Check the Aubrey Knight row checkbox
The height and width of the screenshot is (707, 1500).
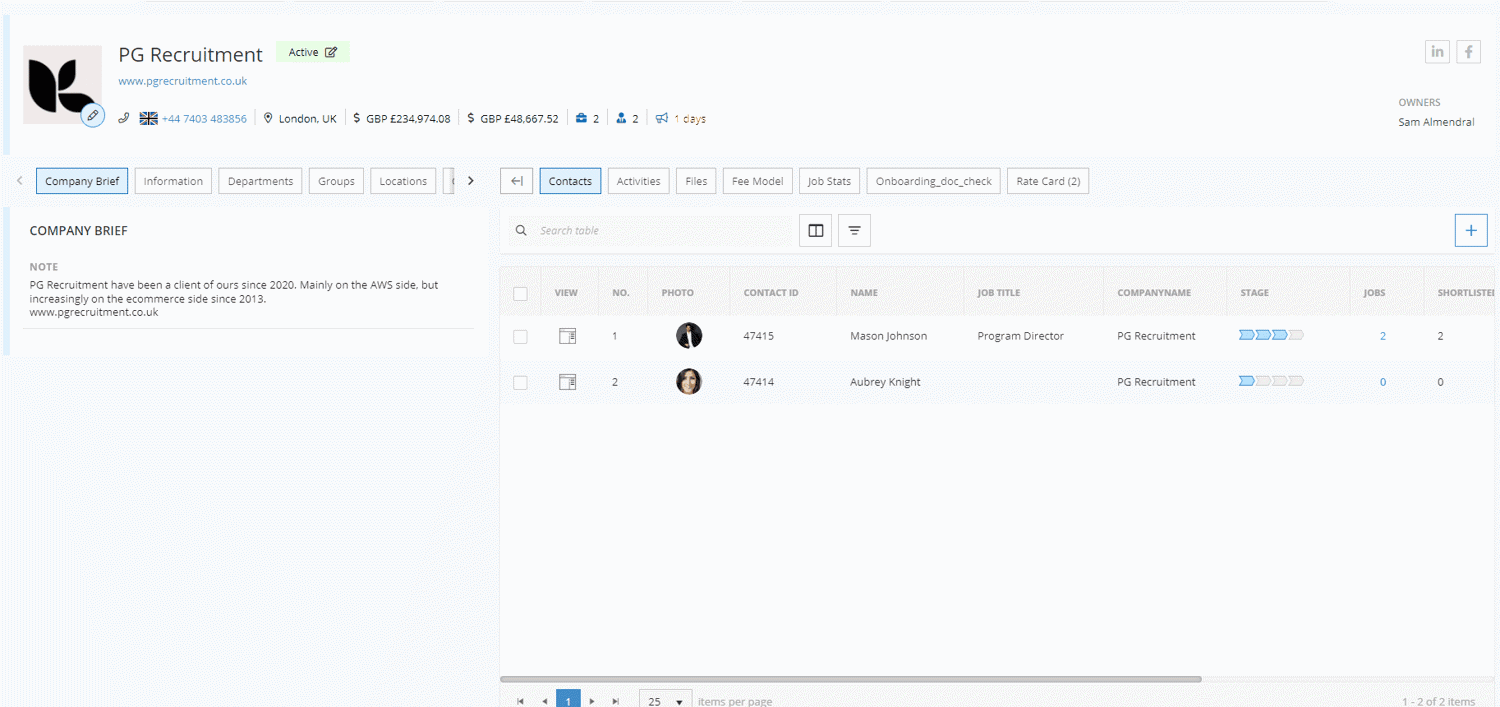pos(520,383)
